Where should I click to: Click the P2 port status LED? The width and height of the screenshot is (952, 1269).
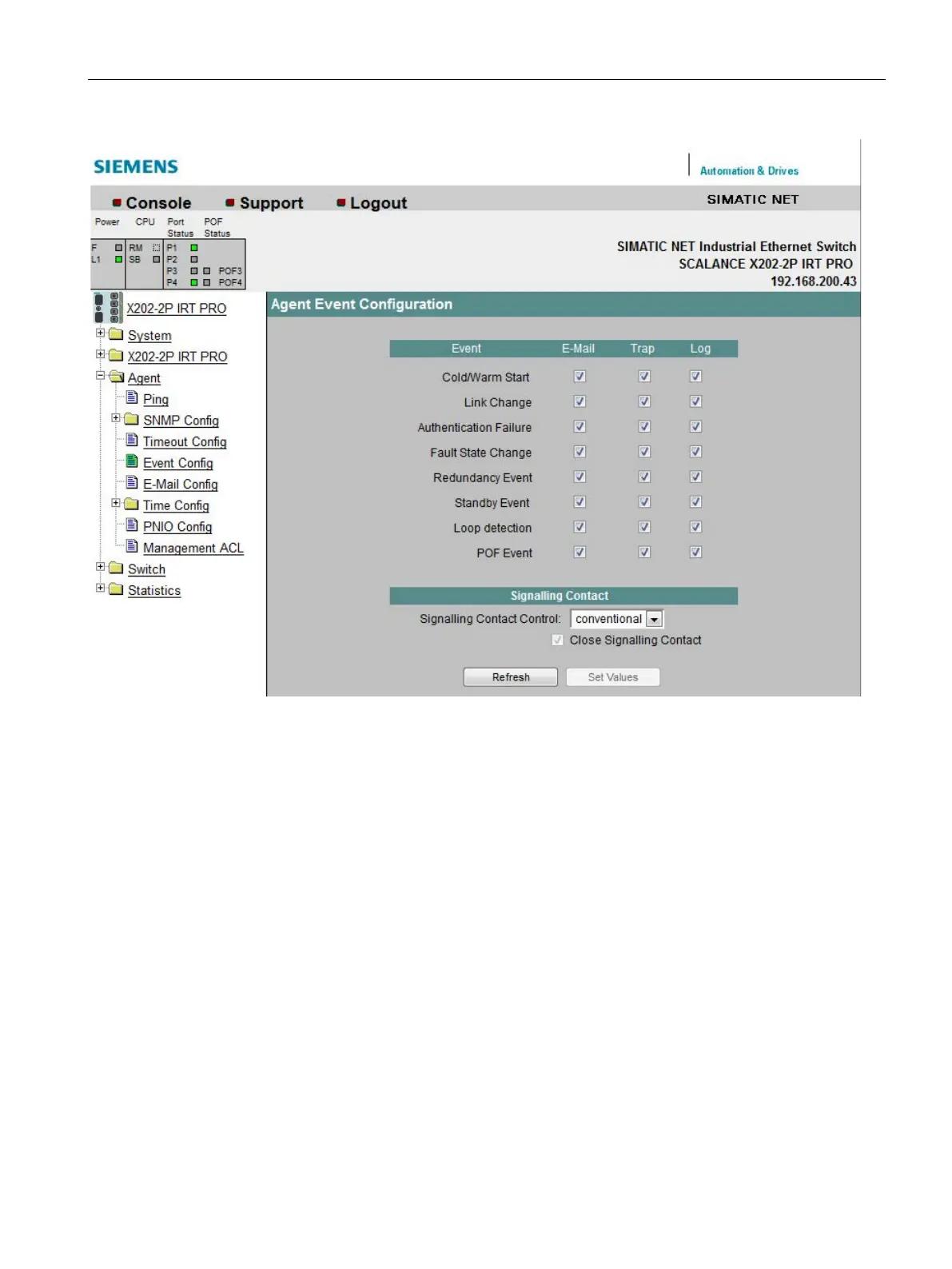[x=194, y=259]
